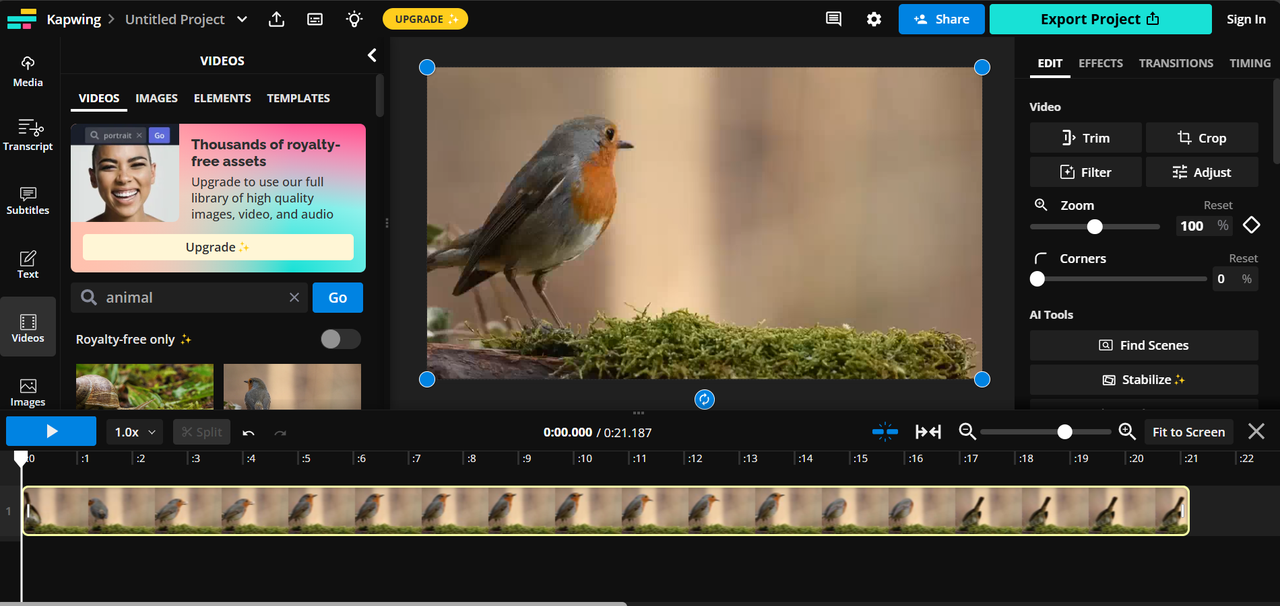
Task: Click the Sign In link
Action: [x=1246, y=19]
